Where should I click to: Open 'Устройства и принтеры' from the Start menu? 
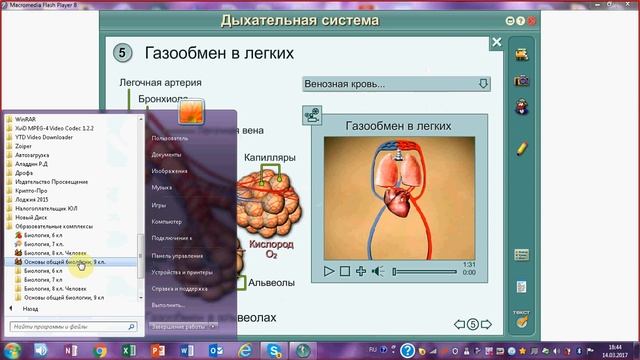point(182,272)
